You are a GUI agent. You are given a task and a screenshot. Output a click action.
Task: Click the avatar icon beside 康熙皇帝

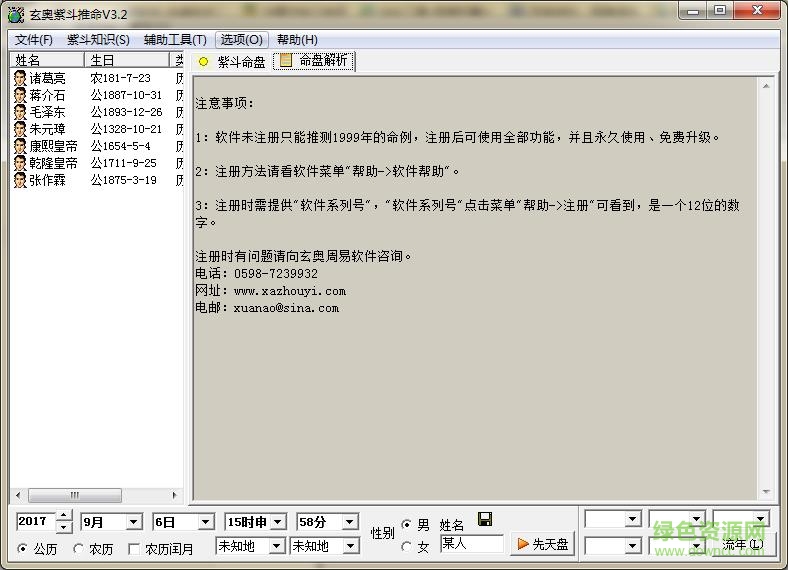(x=20, y=146)
